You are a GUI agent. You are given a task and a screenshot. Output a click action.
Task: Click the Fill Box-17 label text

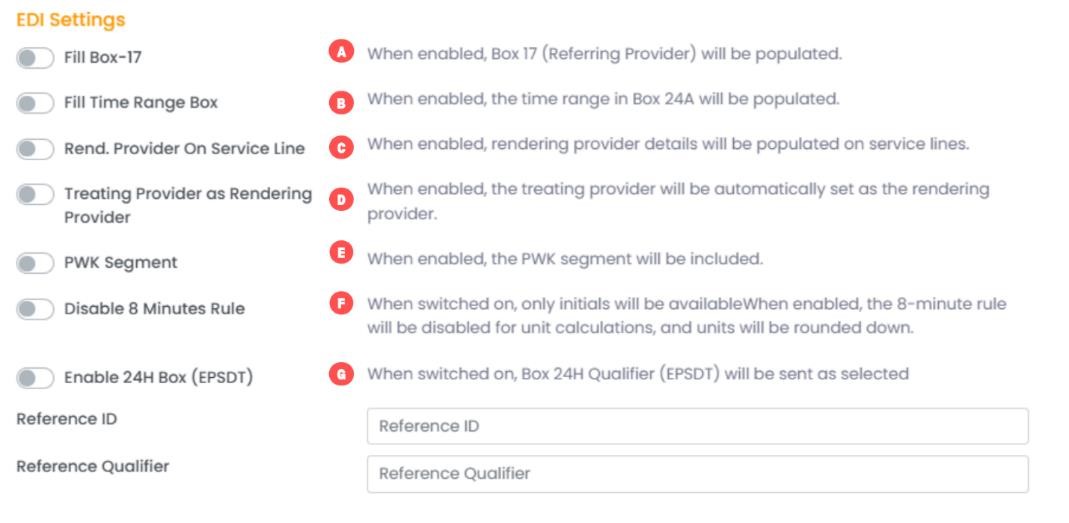tap(103, 58)
